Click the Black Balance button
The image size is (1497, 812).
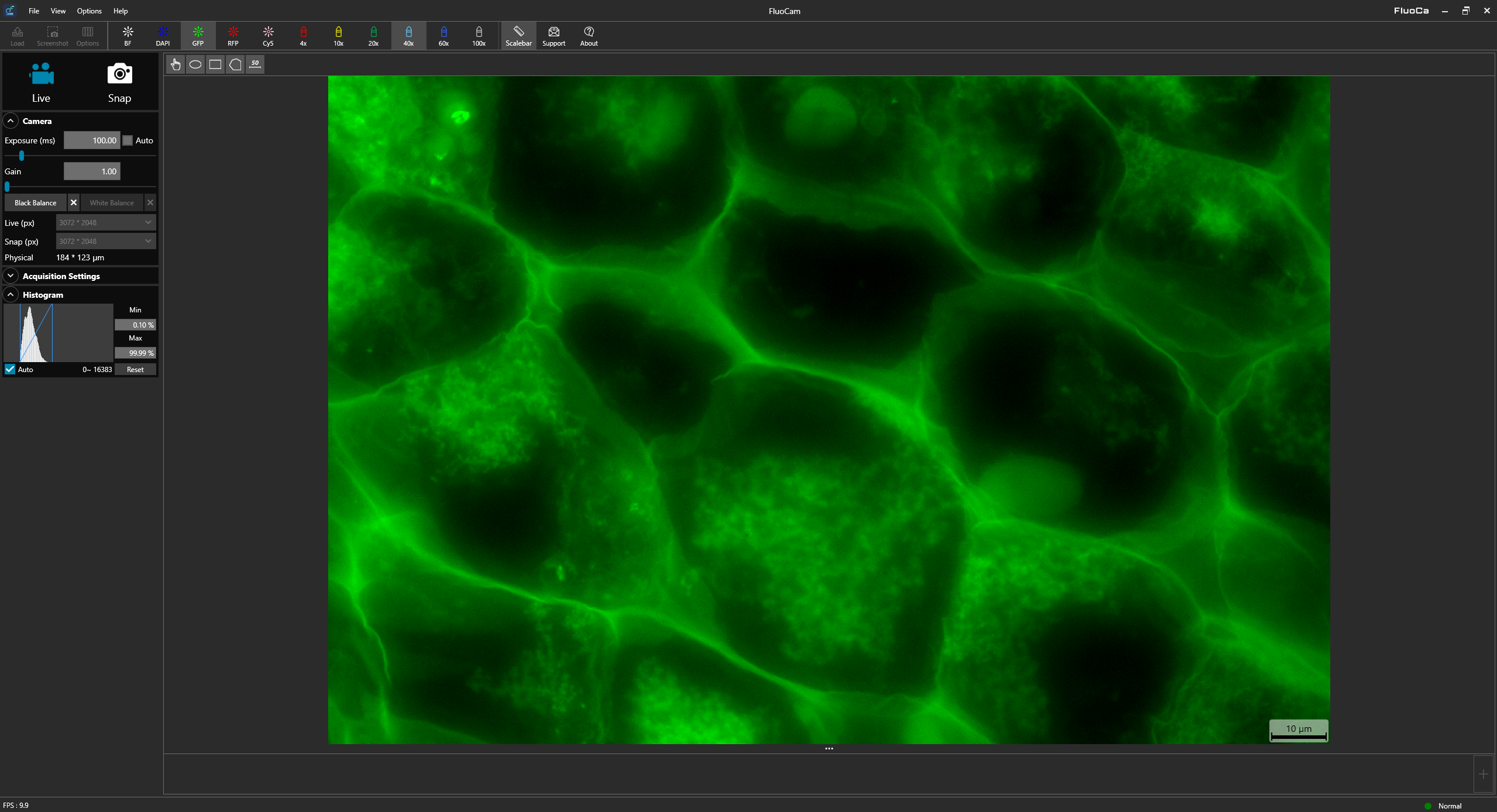tap(36, 202)
